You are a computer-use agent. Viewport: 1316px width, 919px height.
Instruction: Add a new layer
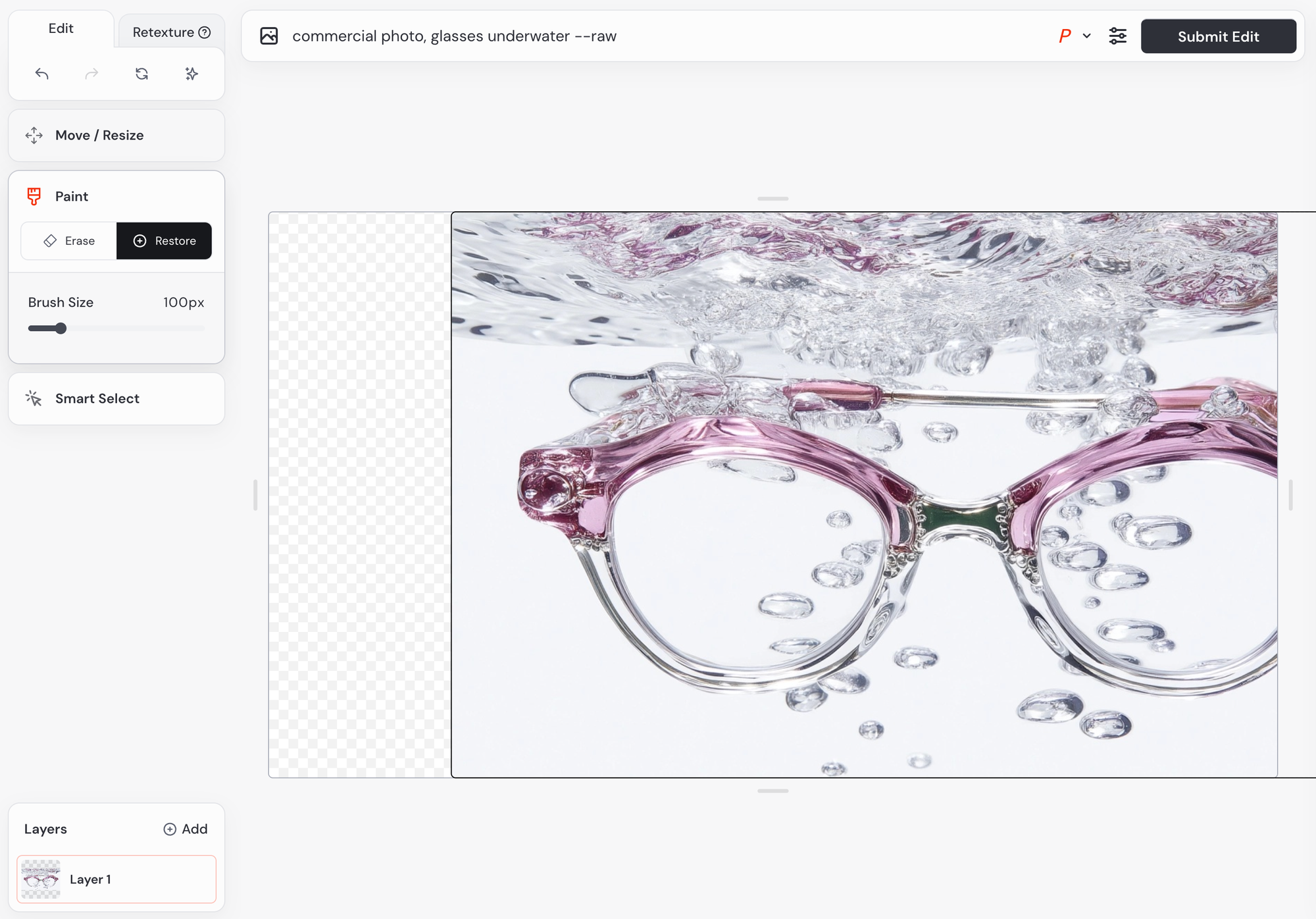[x=186, y=829]
